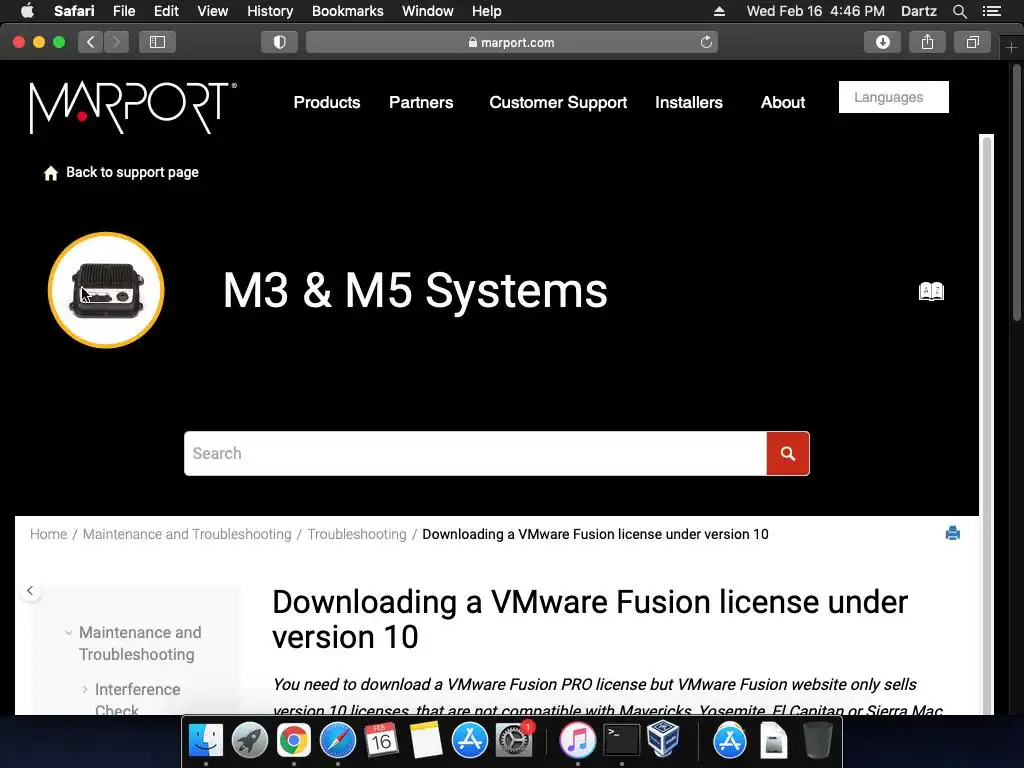Open the History menu
This screenshot has width=1024, height=768.
[x=270, y=11]
